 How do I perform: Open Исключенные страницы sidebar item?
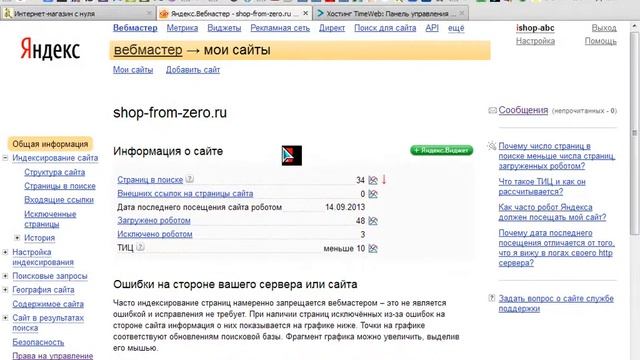point(50,219)
